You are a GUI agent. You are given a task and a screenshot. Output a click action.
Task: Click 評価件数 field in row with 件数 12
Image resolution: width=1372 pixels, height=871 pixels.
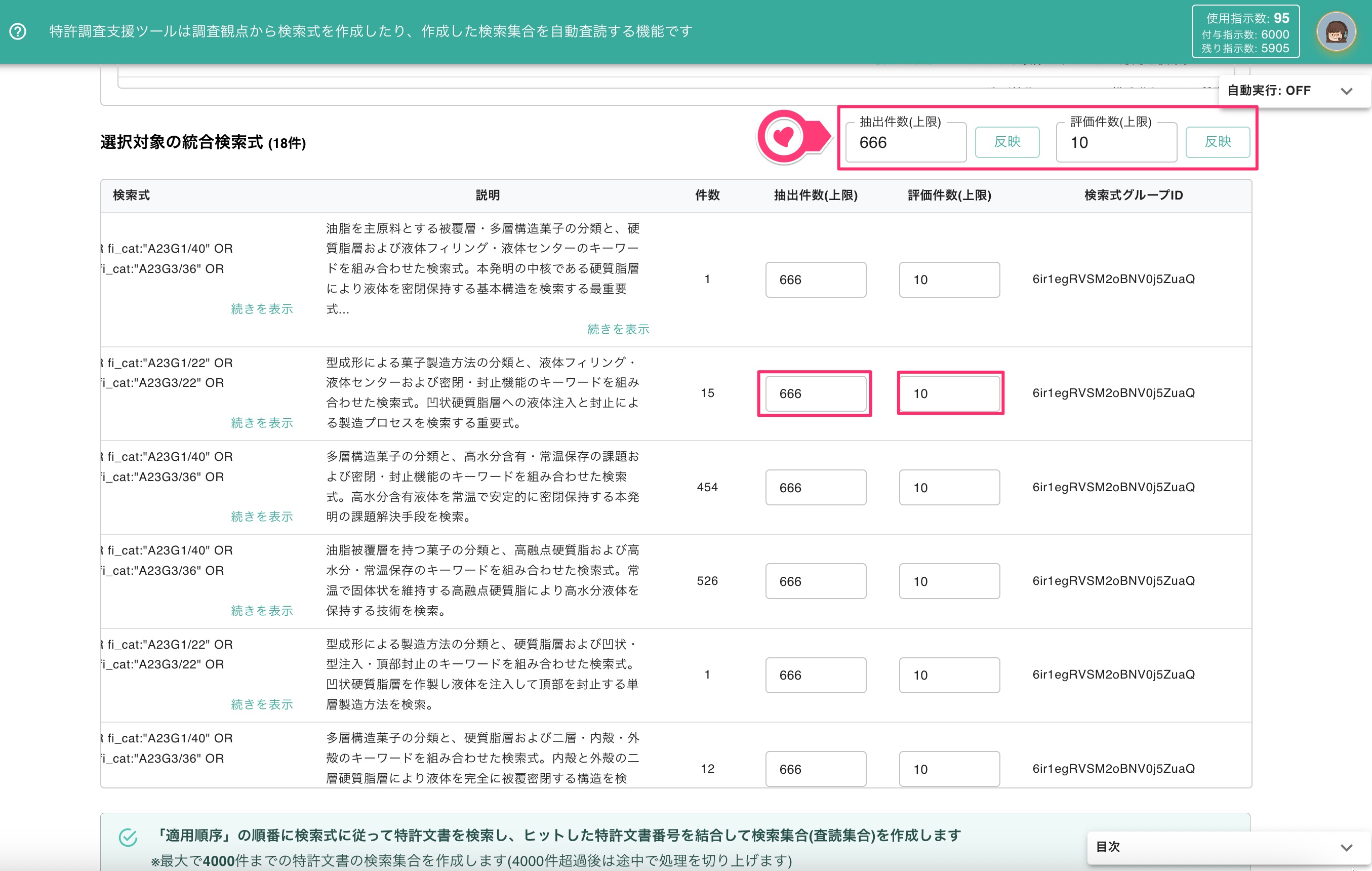coord(949,769)
